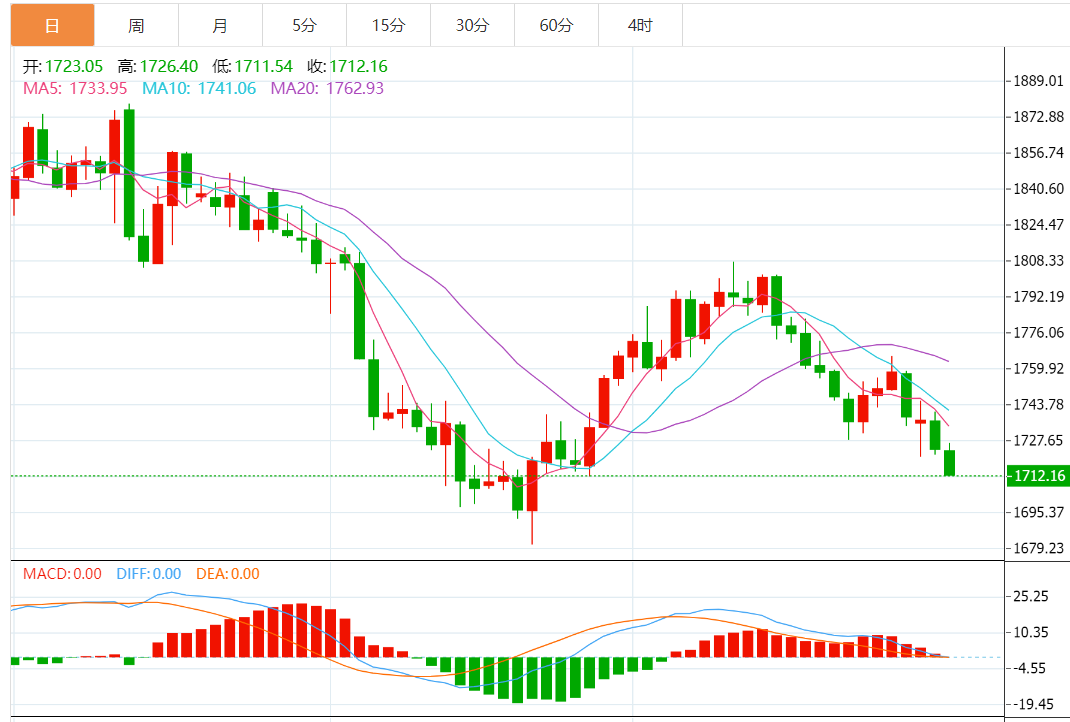Click the MACD: 0.00 label

point(62,574)
